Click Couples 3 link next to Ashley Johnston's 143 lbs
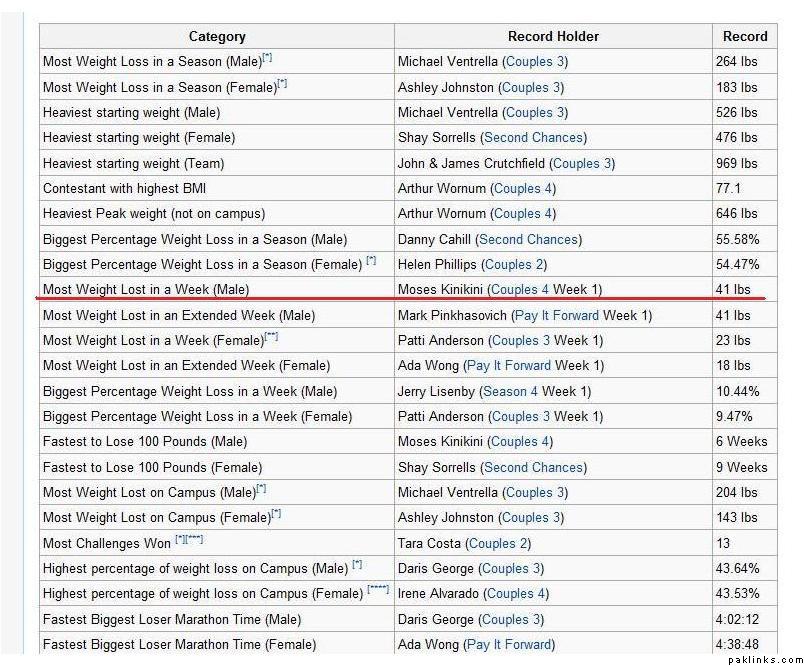 (x=531, y=518)
